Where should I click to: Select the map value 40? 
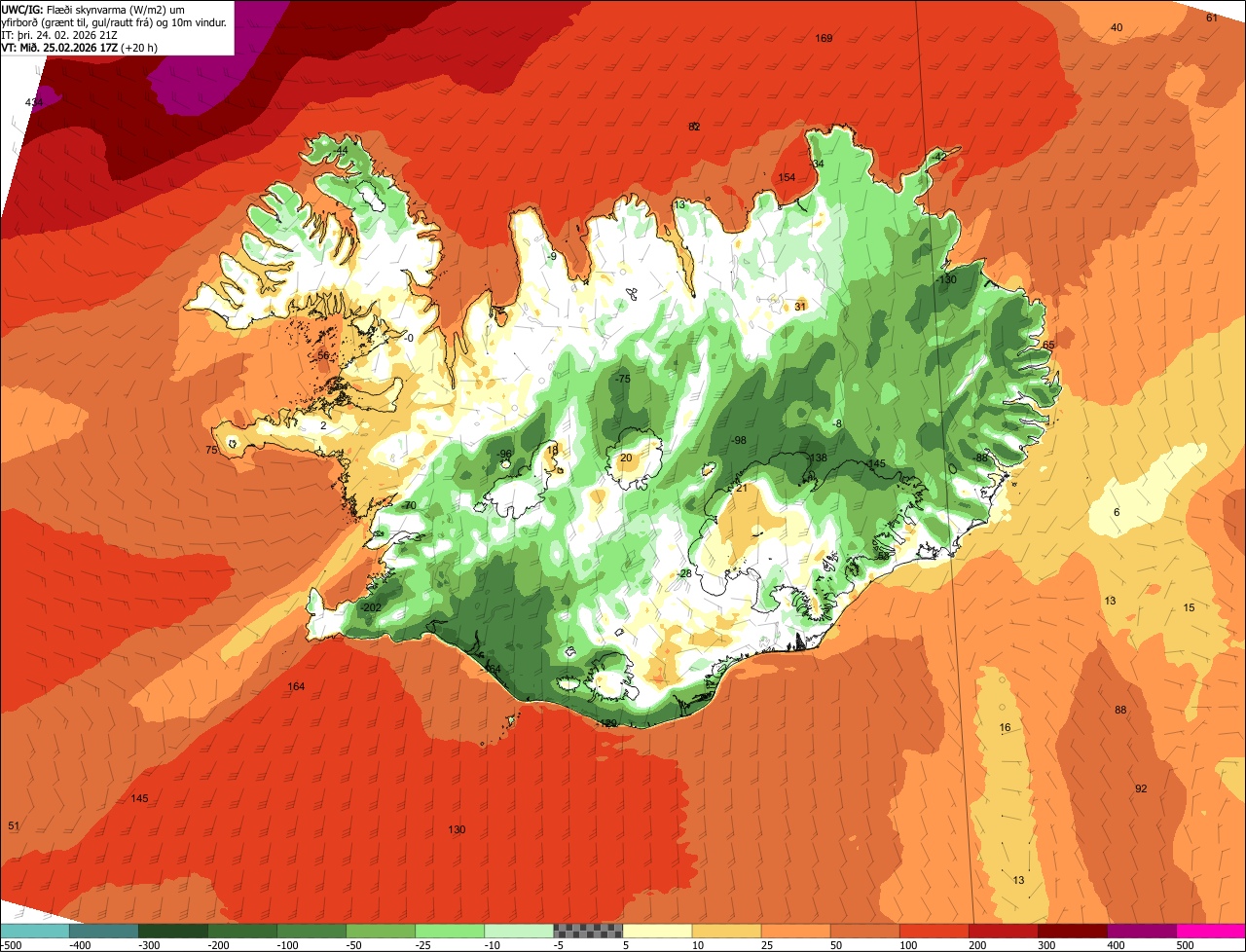1117,27
